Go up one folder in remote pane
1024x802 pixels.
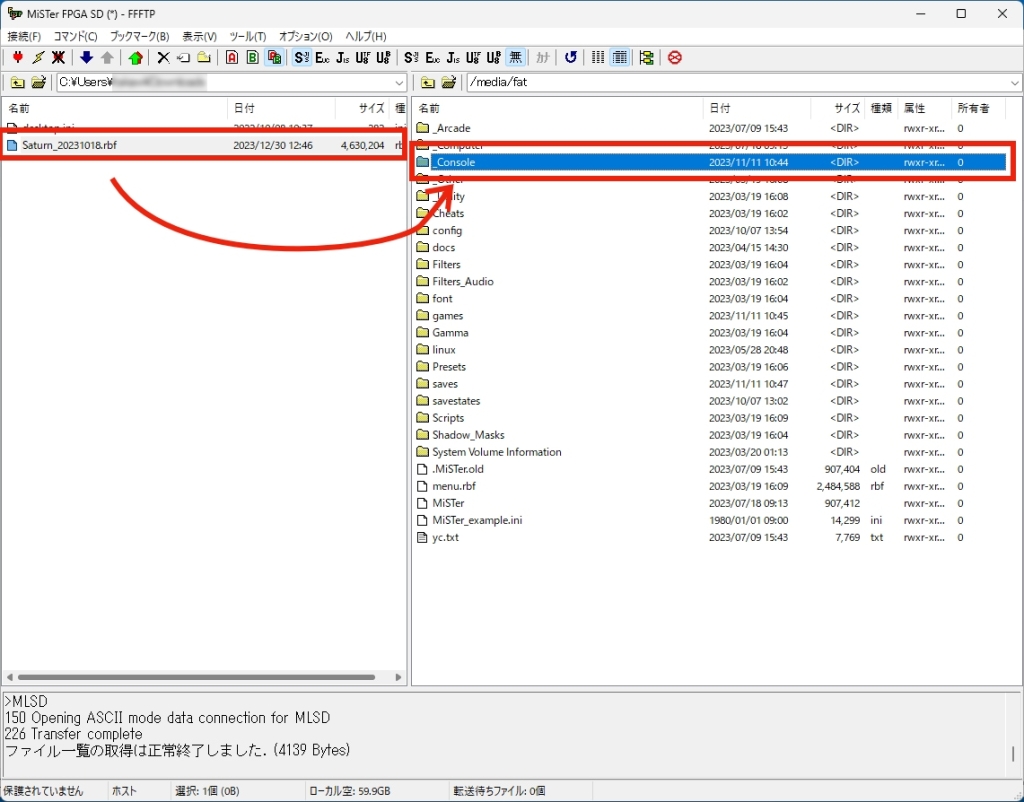pos(428,82)
